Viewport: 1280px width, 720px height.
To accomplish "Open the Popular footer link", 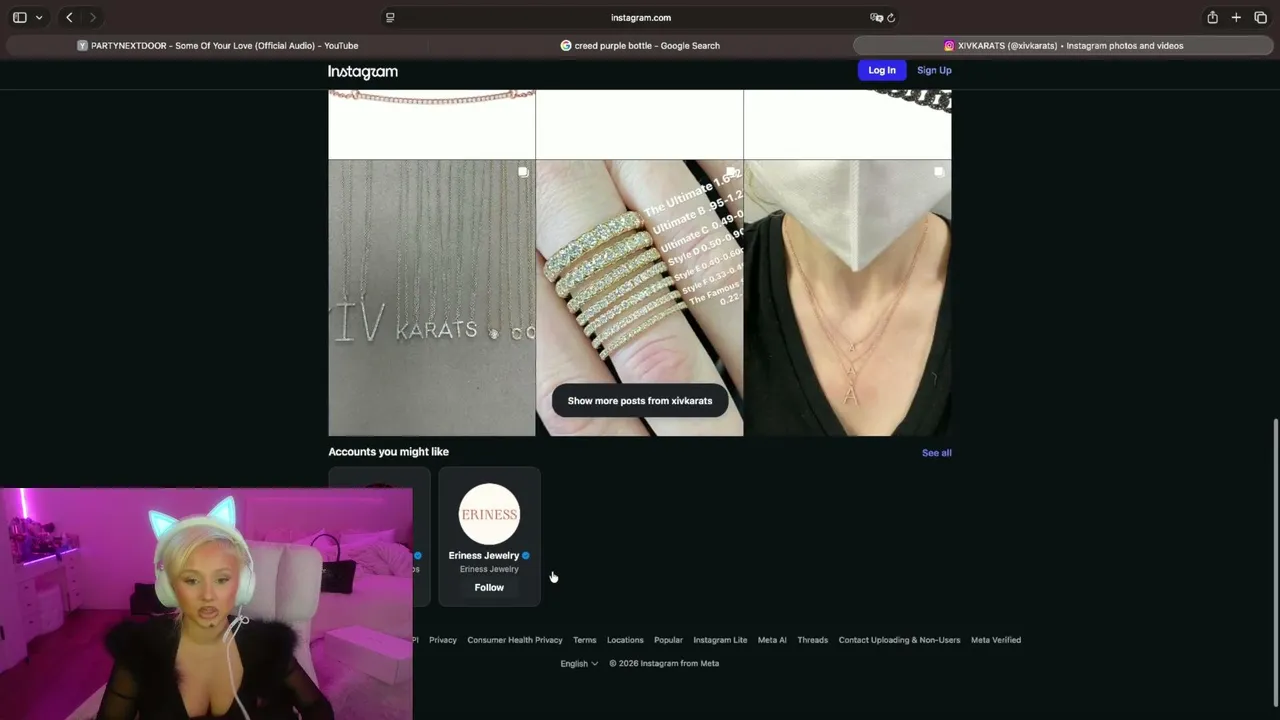I will pos(668,640).
